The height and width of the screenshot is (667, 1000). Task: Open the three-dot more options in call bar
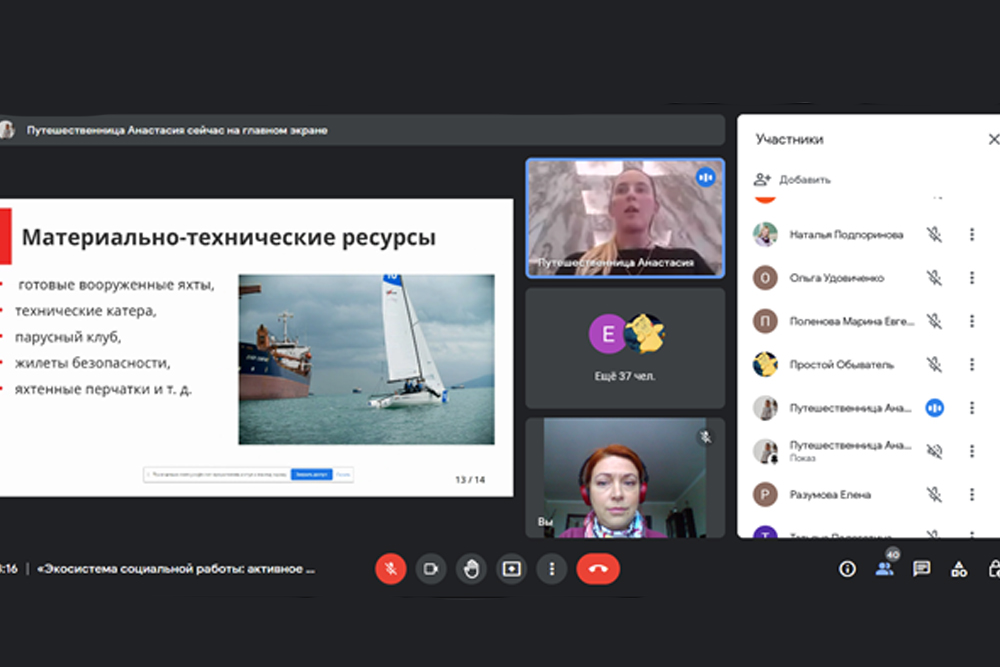coord(552,569)
